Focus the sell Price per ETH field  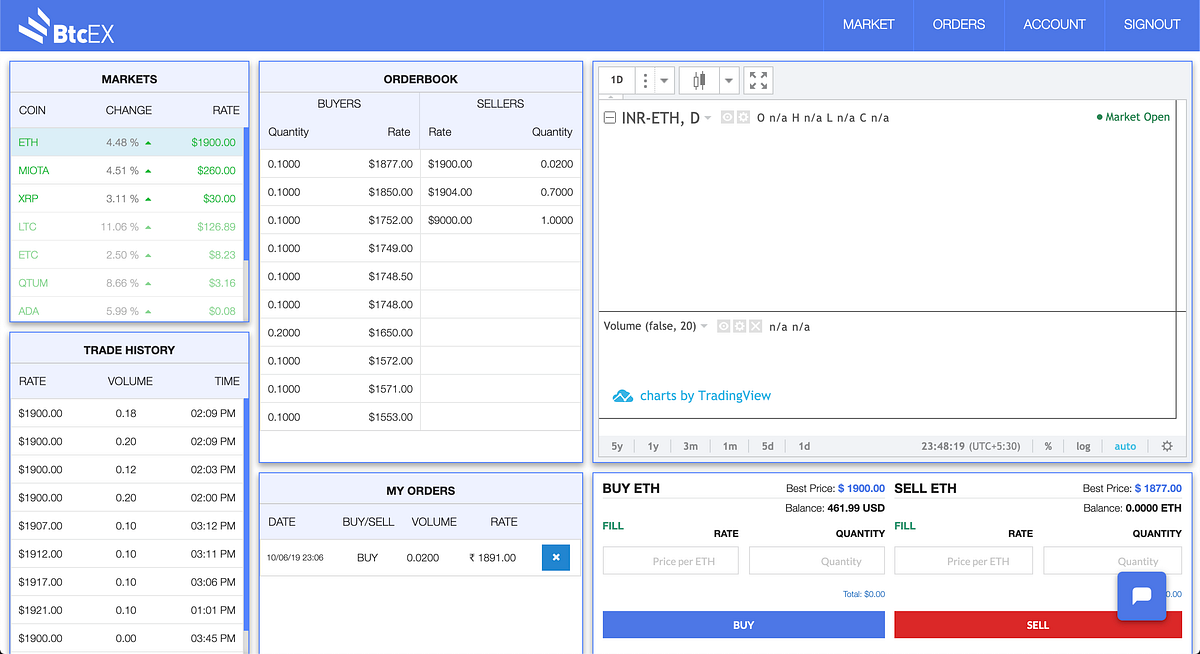point(963,561)
